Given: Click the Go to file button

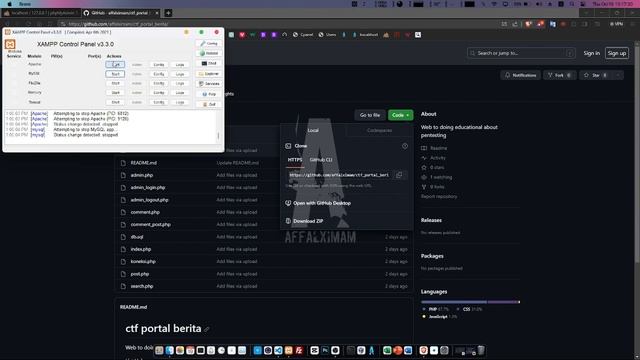Looking at the screenshot, I should [x=370, y=115].
